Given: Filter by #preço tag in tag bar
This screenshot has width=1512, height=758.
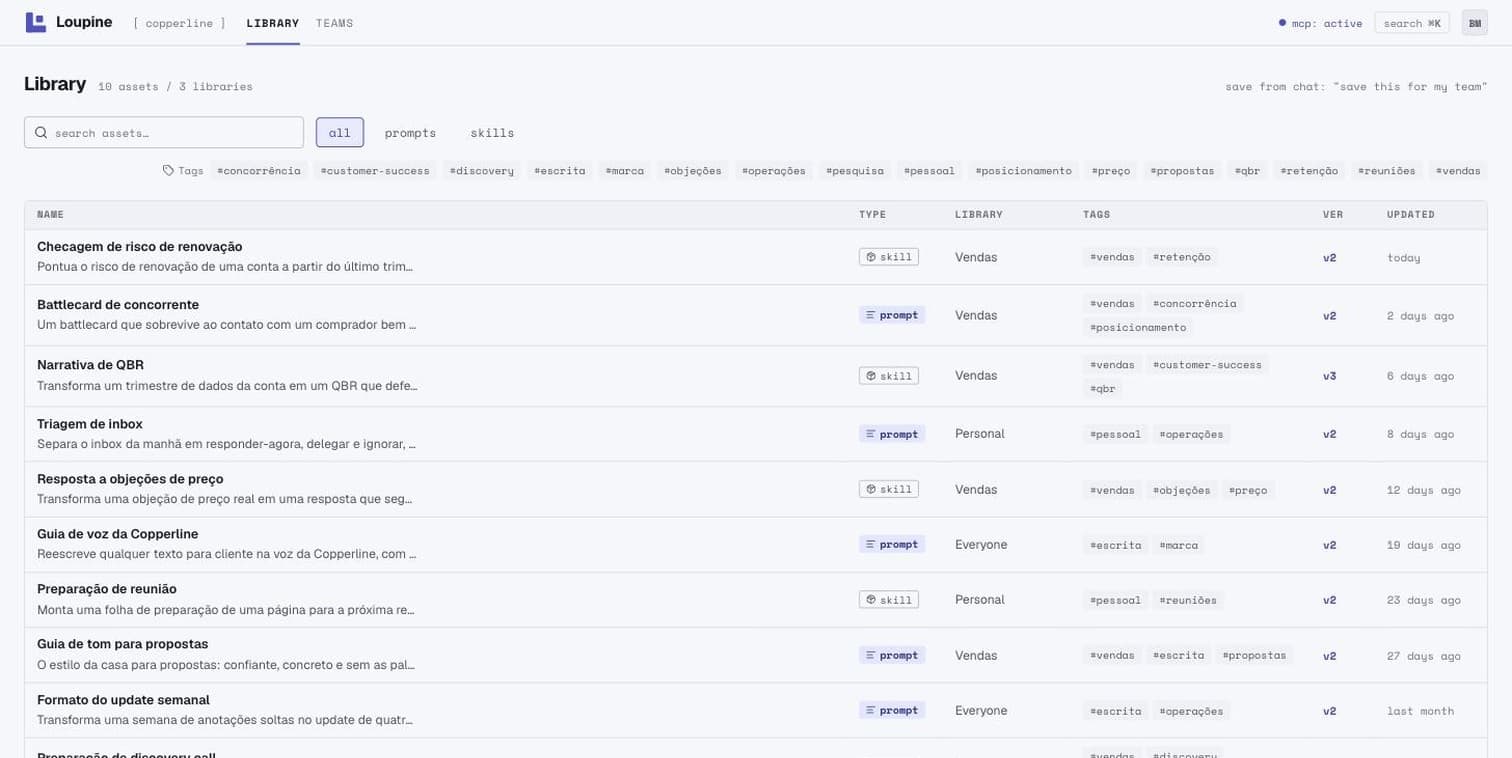Looking at the screenshot, I should pyautogui.click(x=1110, y=171).
